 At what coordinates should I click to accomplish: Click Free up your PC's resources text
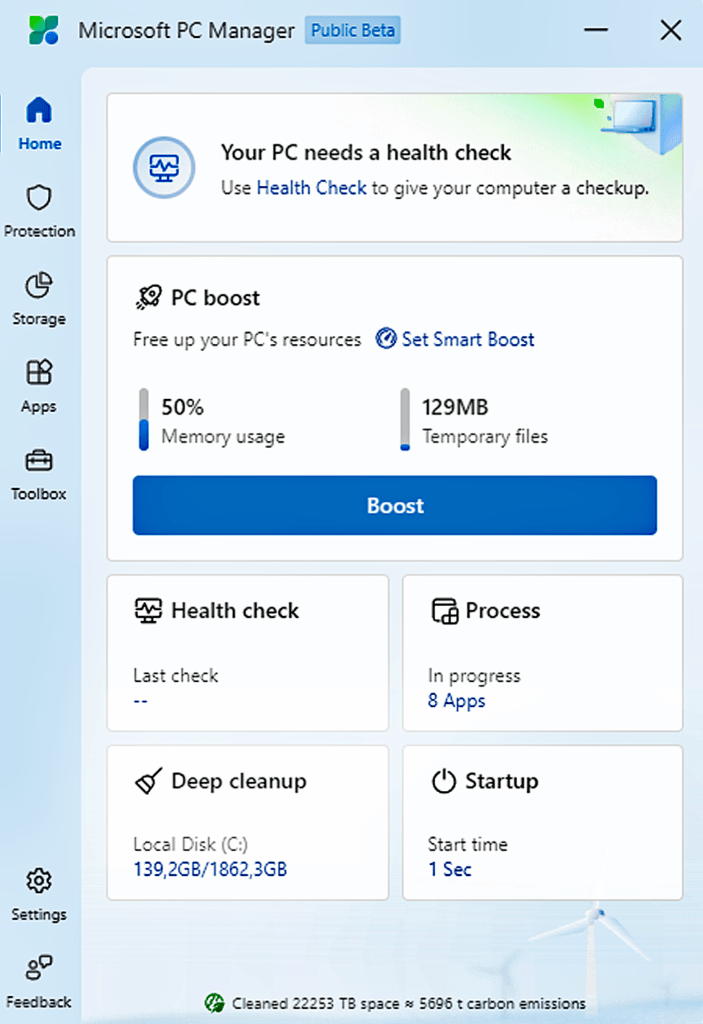[247, 340]
